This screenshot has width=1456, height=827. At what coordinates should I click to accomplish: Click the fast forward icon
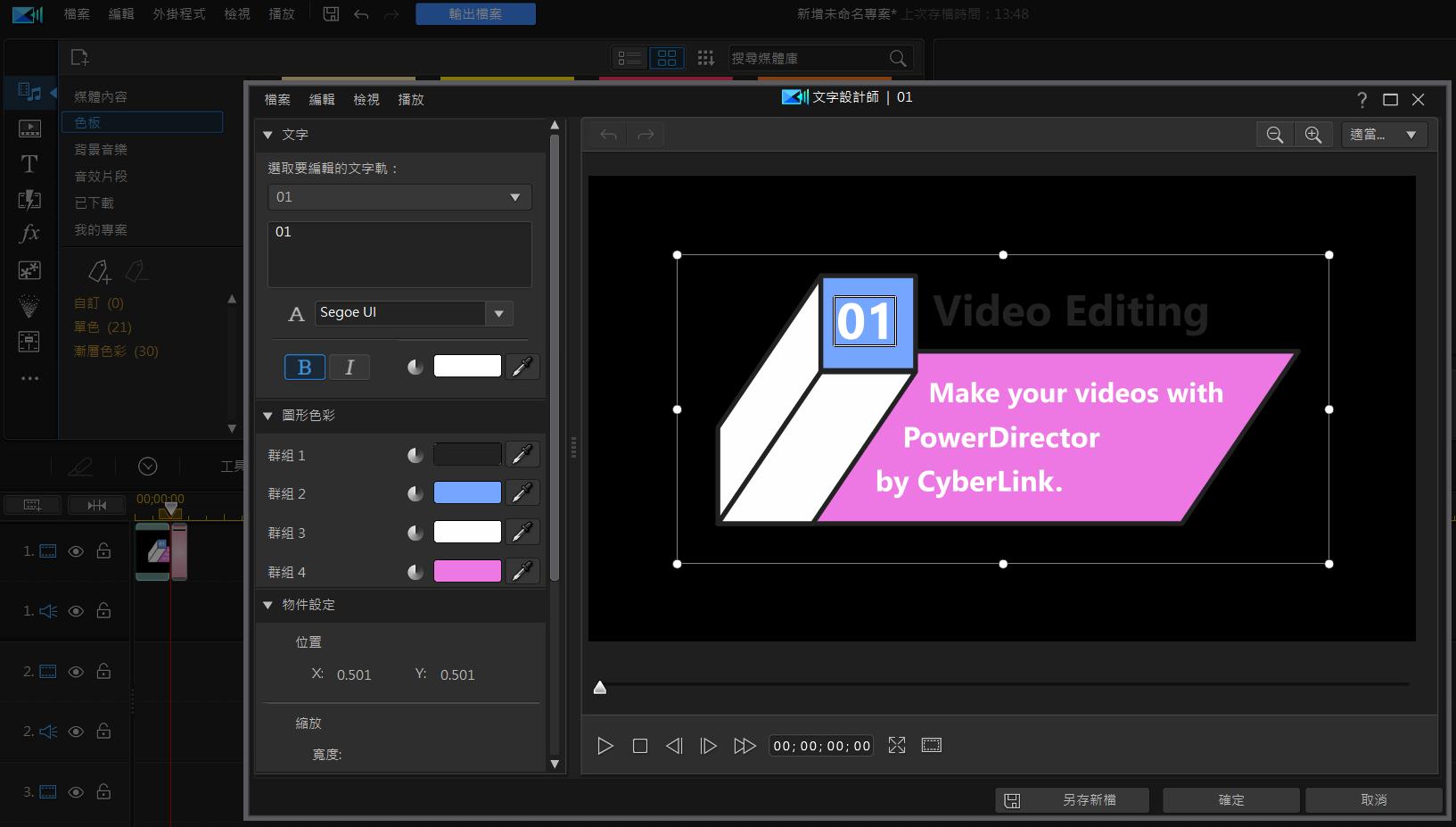click(x=744, y=746)
